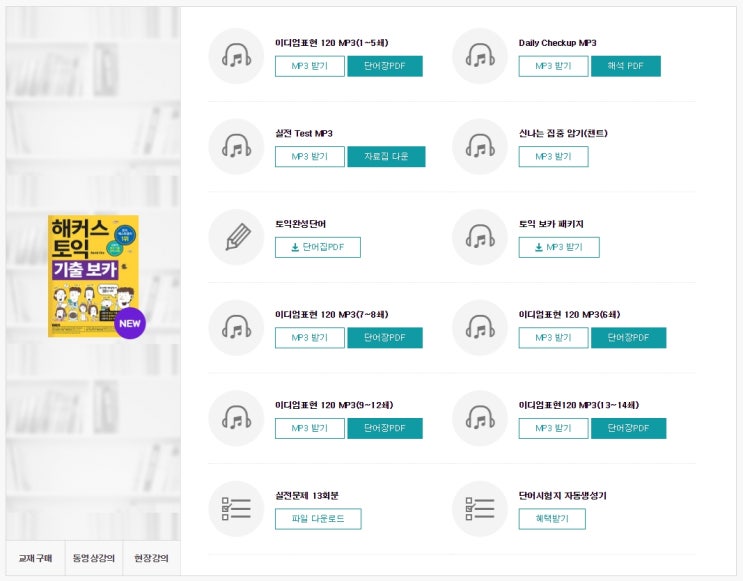The width and height of the screenshot is (743, 581).
Task: Click the headphone icon beside 신나는 집중 암기(챈트)
Action: pyautogui.click(x=480, y=147)
